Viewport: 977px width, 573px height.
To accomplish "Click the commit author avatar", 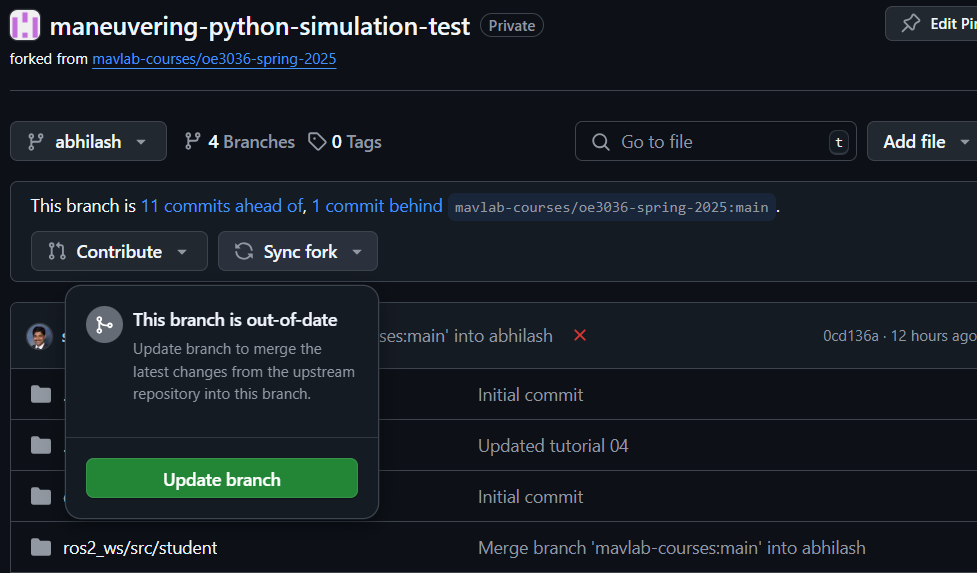I will click(39, 336).
